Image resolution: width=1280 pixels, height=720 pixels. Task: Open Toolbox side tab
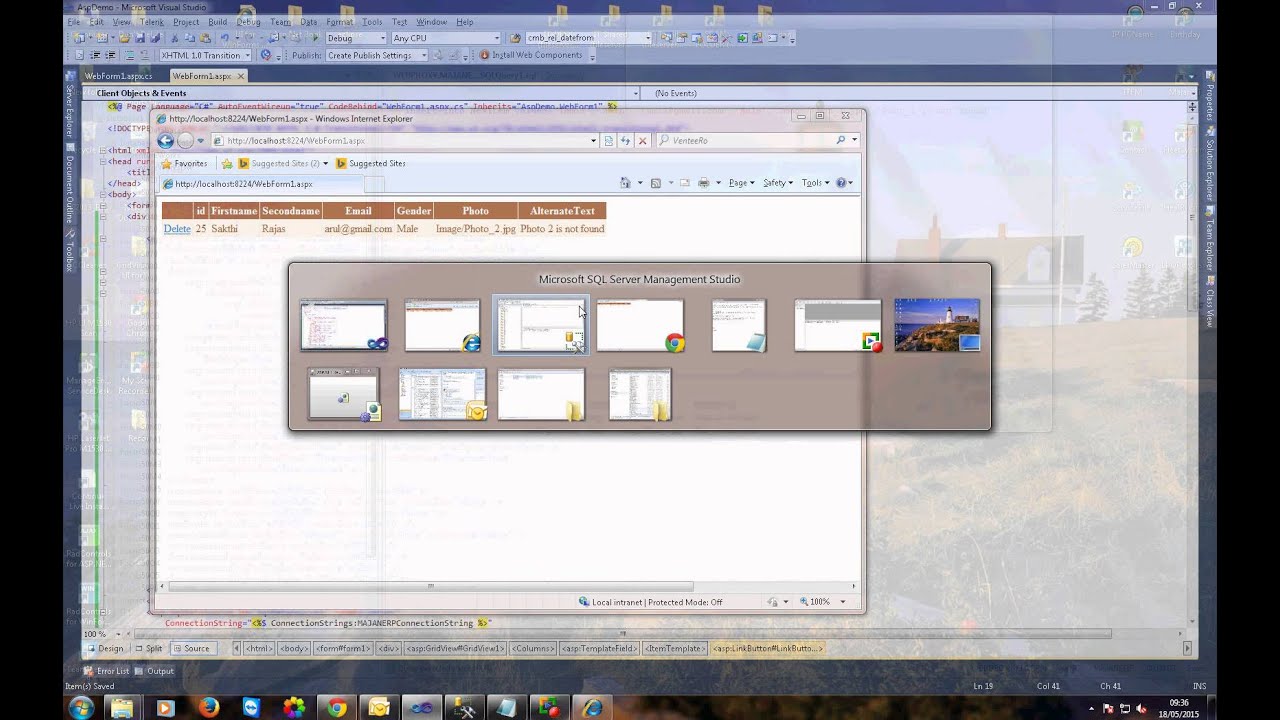tap(70, 250)
